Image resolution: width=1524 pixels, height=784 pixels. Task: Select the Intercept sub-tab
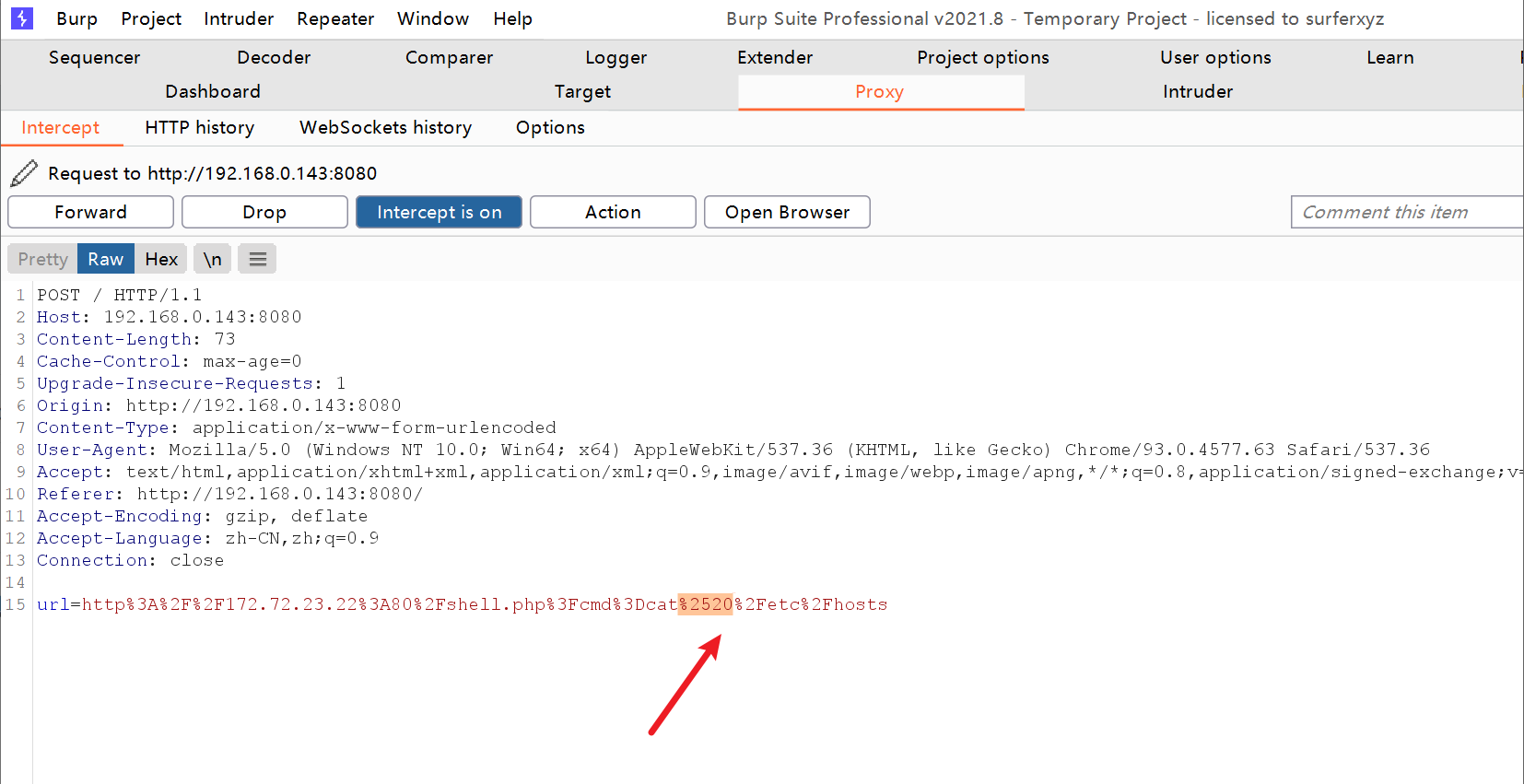point(61,127)
